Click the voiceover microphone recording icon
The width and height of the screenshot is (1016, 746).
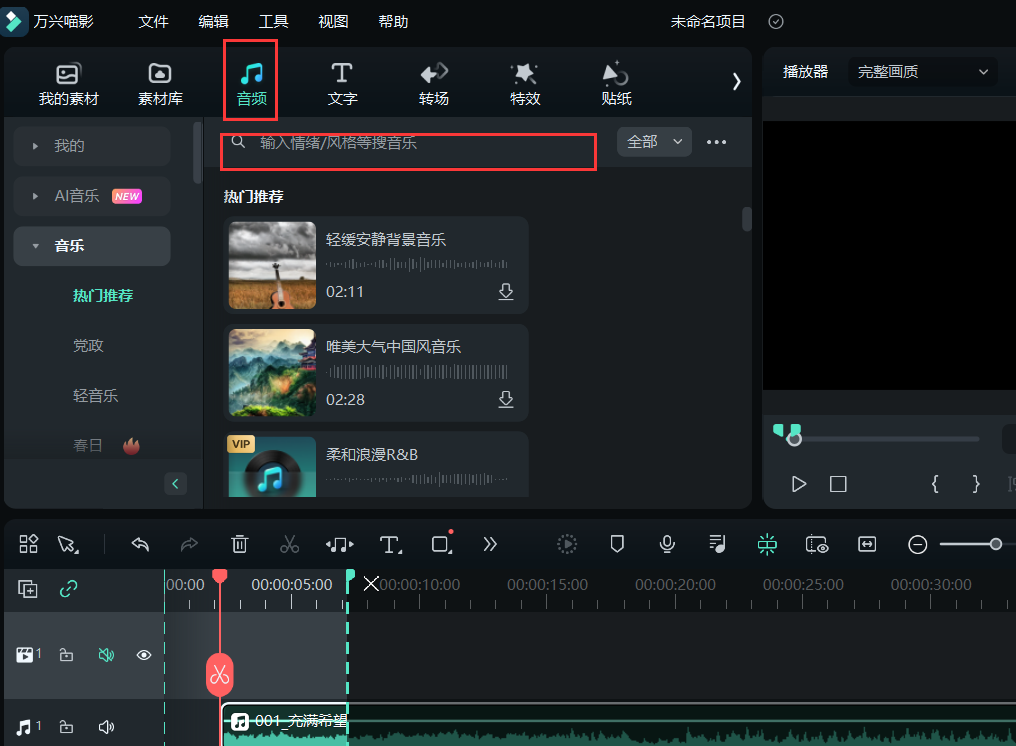click(667, 544)
